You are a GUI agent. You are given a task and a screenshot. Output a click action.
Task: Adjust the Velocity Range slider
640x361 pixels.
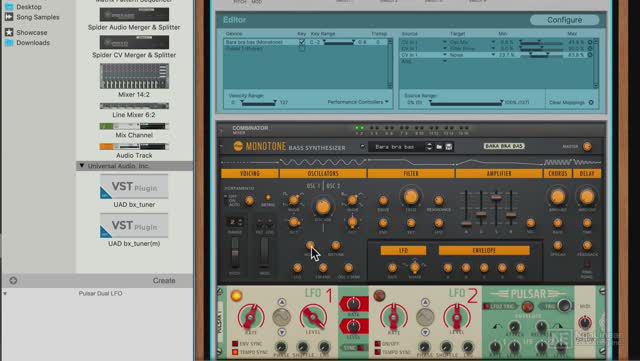tap(258, 103)
